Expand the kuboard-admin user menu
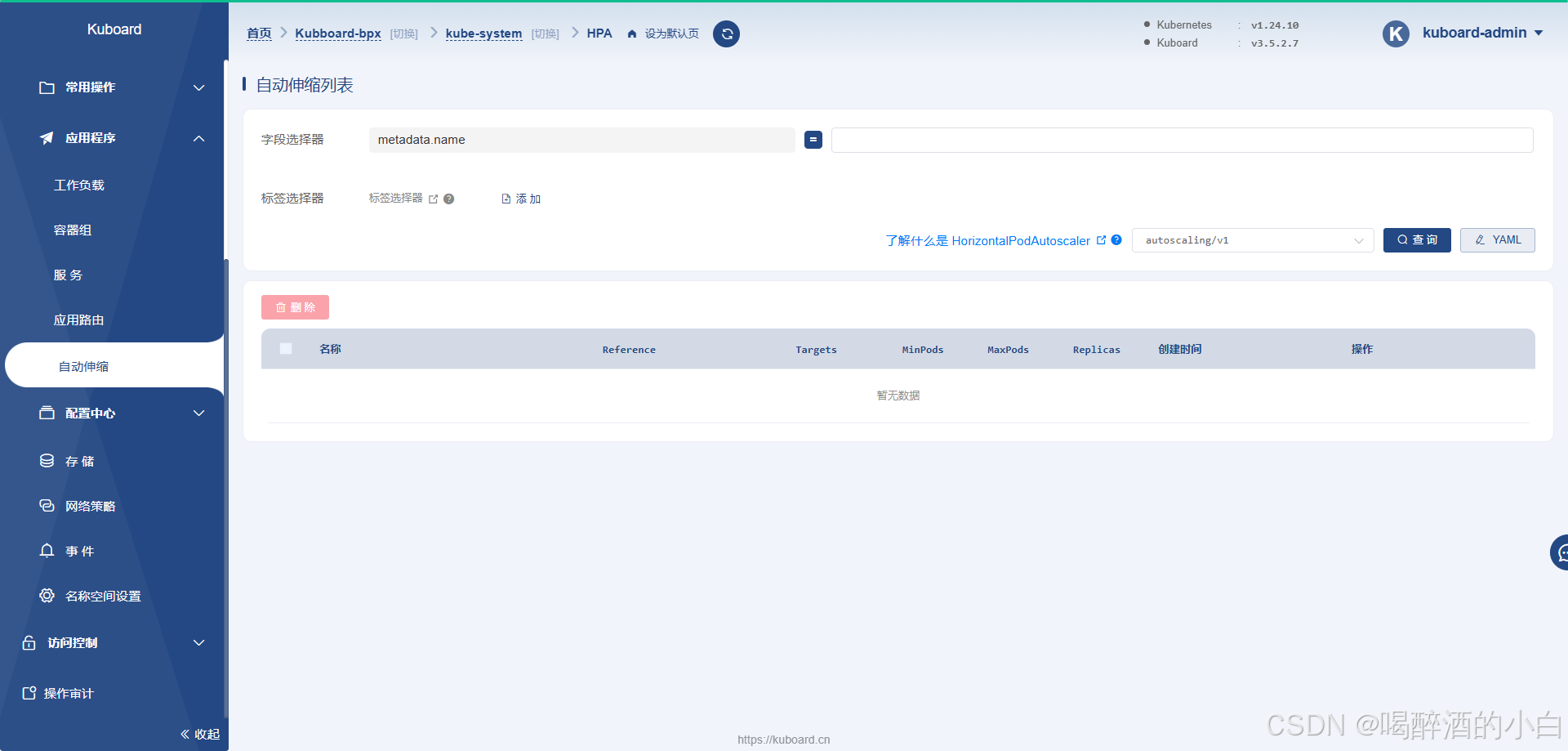1568x751 pixels. (1481, 33)
